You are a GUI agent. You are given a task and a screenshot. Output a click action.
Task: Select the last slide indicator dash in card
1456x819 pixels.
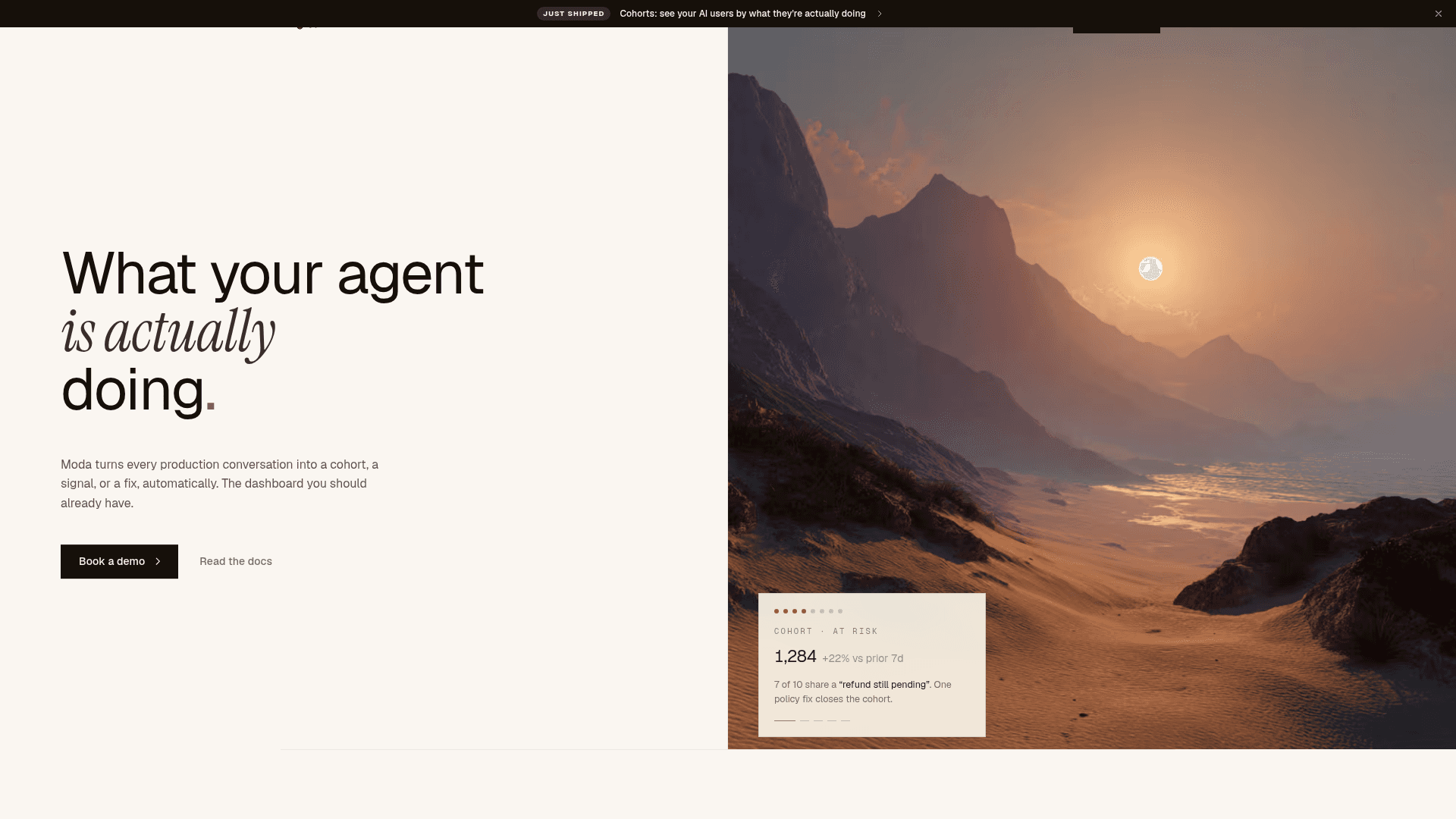point(846,720)
